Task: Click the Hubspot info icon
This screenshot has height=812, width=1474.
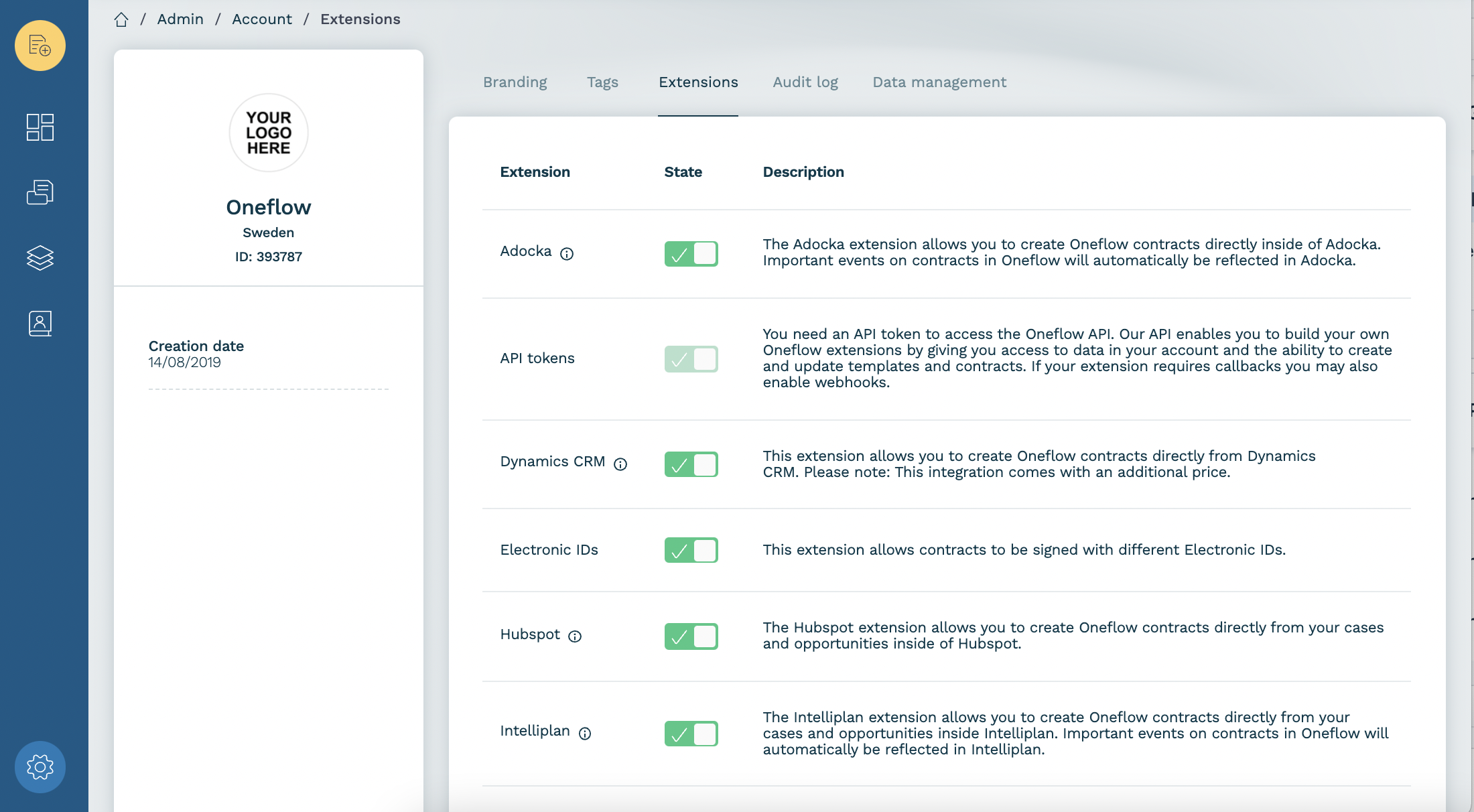Action: tap(575, 636)
